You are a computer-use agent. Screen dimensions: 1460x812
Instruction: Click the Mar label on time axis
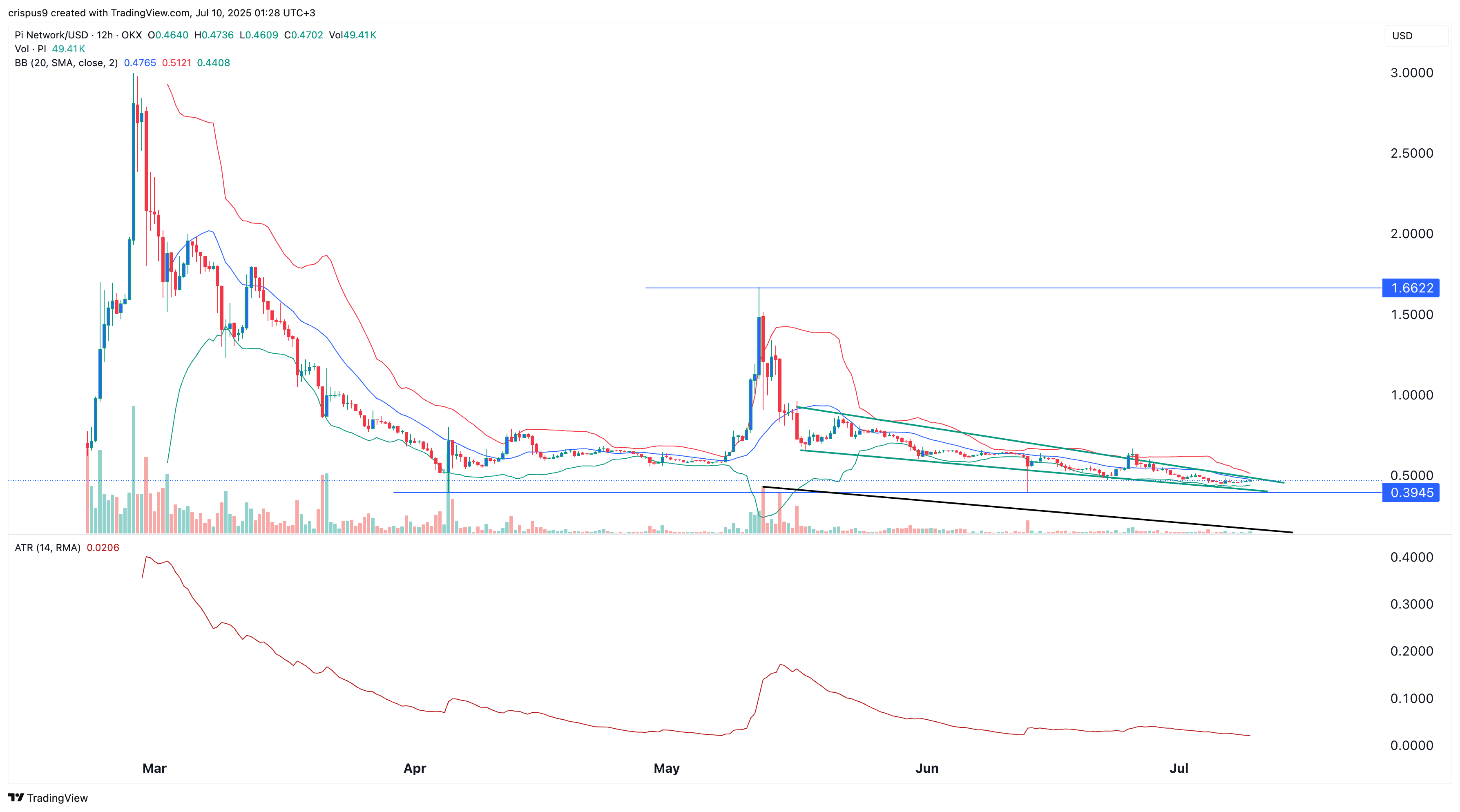154,768
